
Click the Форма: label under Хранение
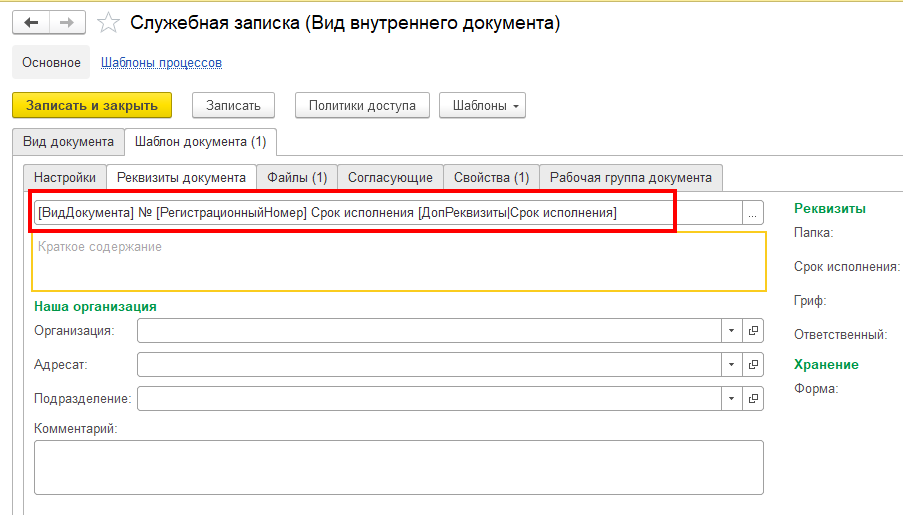point(815,389)
